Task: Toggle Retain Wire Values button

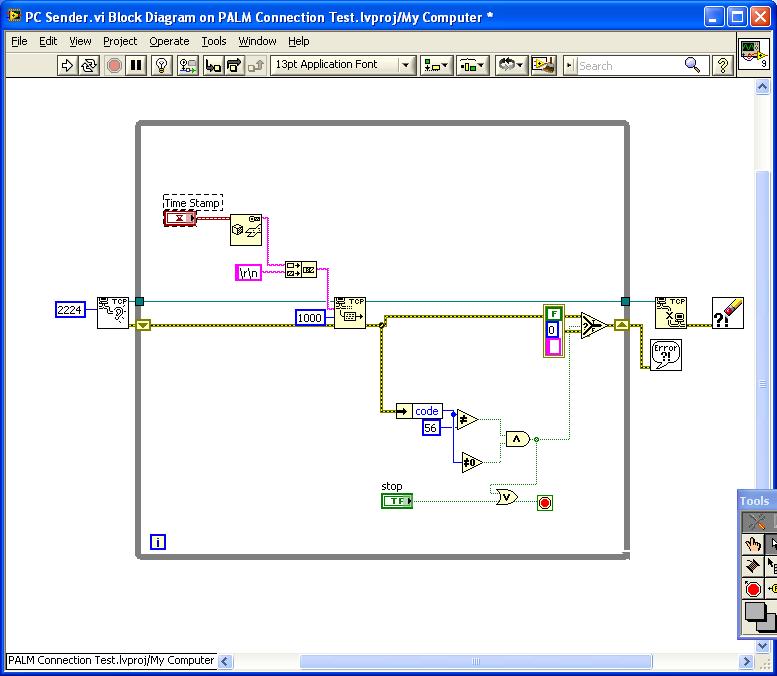Action: click(187, 65)
